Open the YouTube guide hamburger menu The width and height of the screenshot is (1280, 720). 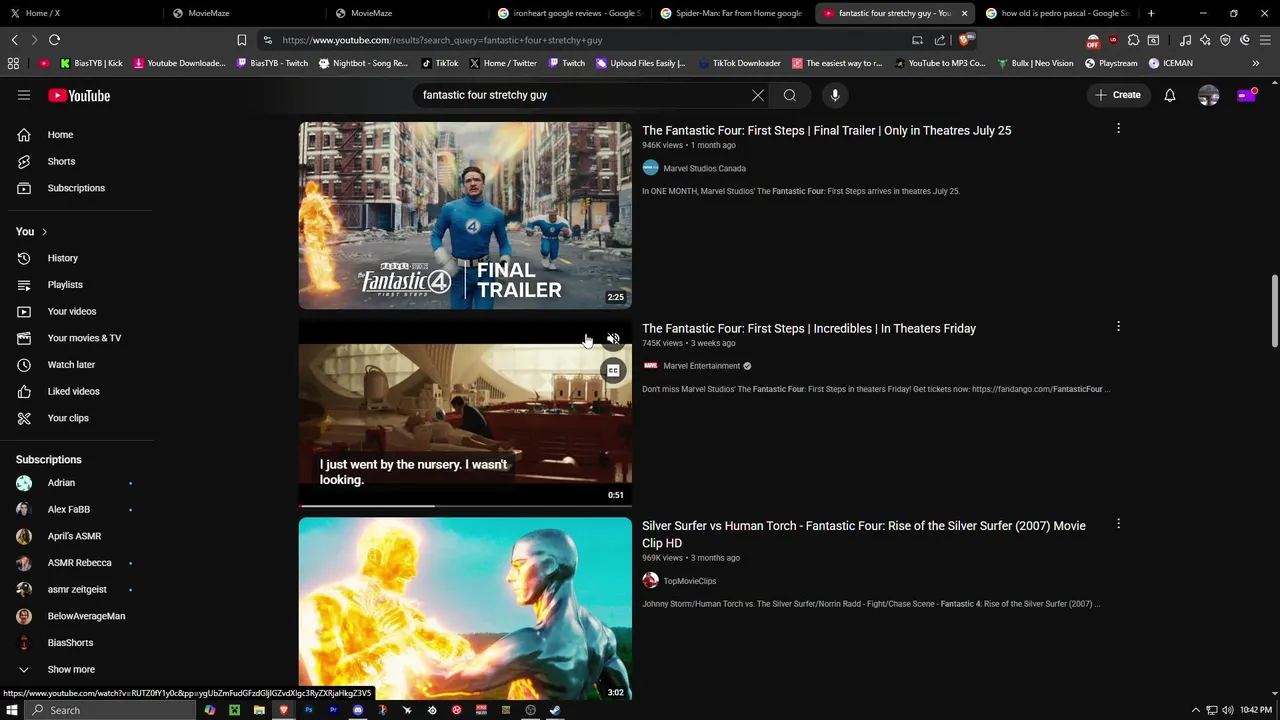pyautogui.click(x=24, y=95)
